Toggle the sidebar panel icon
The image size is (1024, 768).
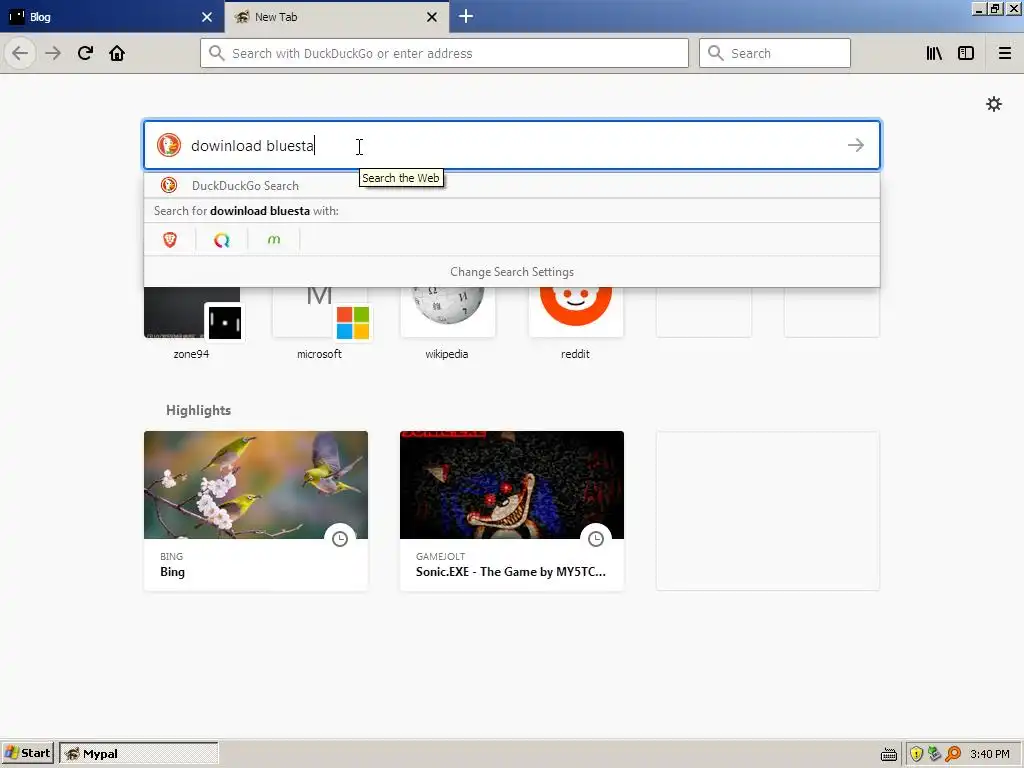tap(966, 53)
